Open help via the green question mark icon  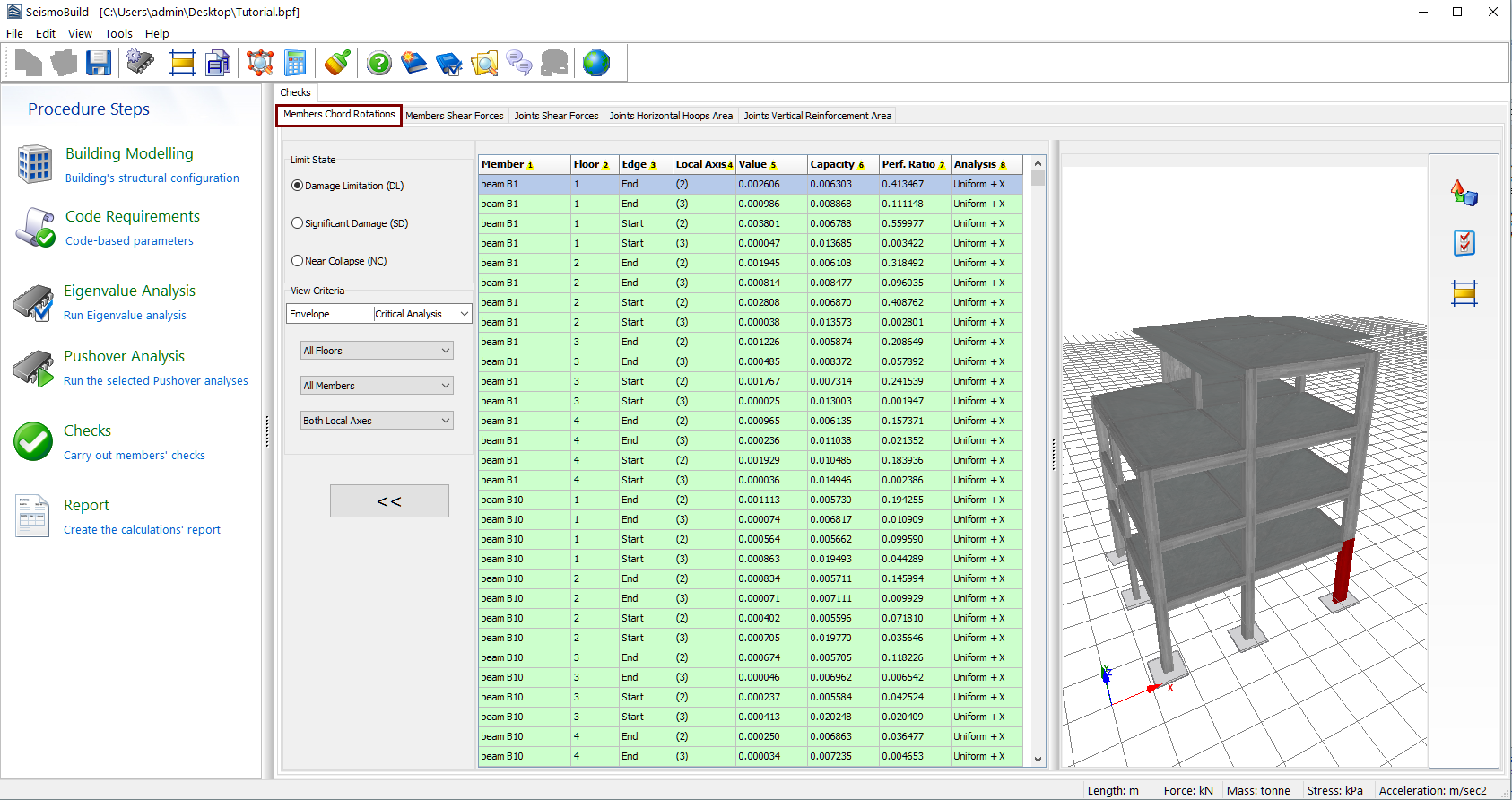tap(379, 63)
